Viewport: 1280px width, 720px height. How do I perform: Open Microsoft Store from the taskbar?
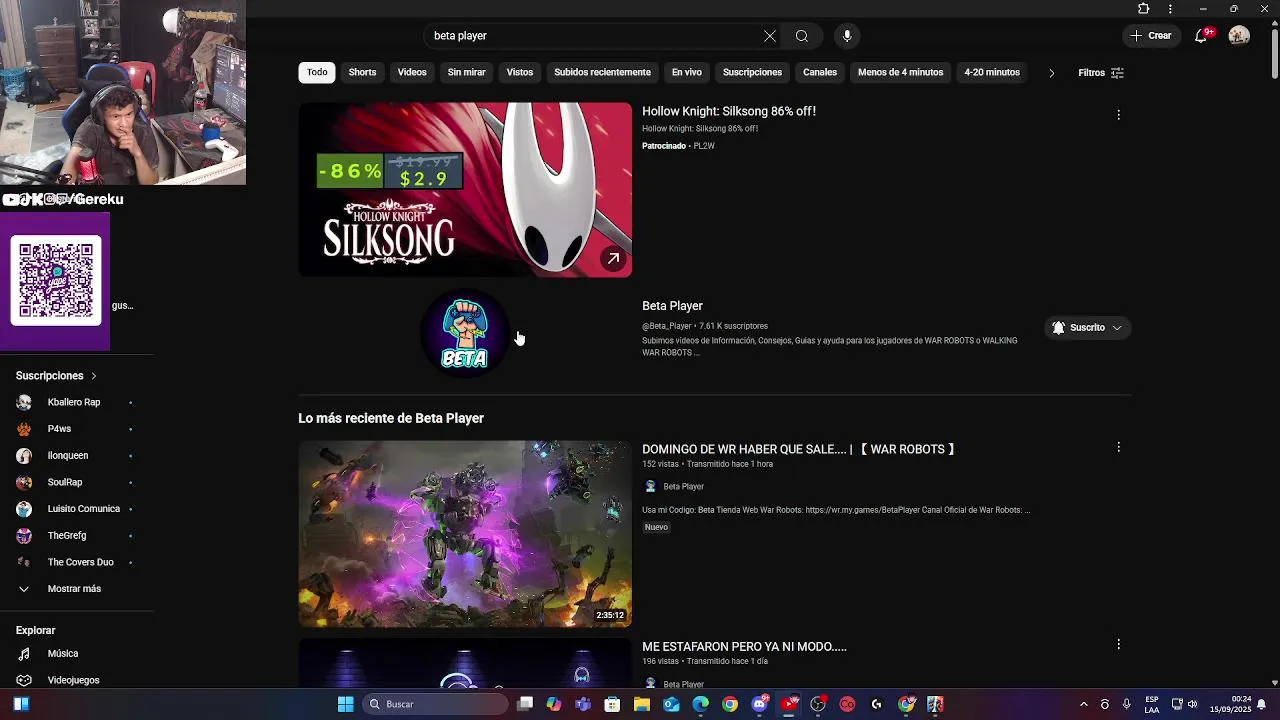pyautogui.click(x=612, y=704)
